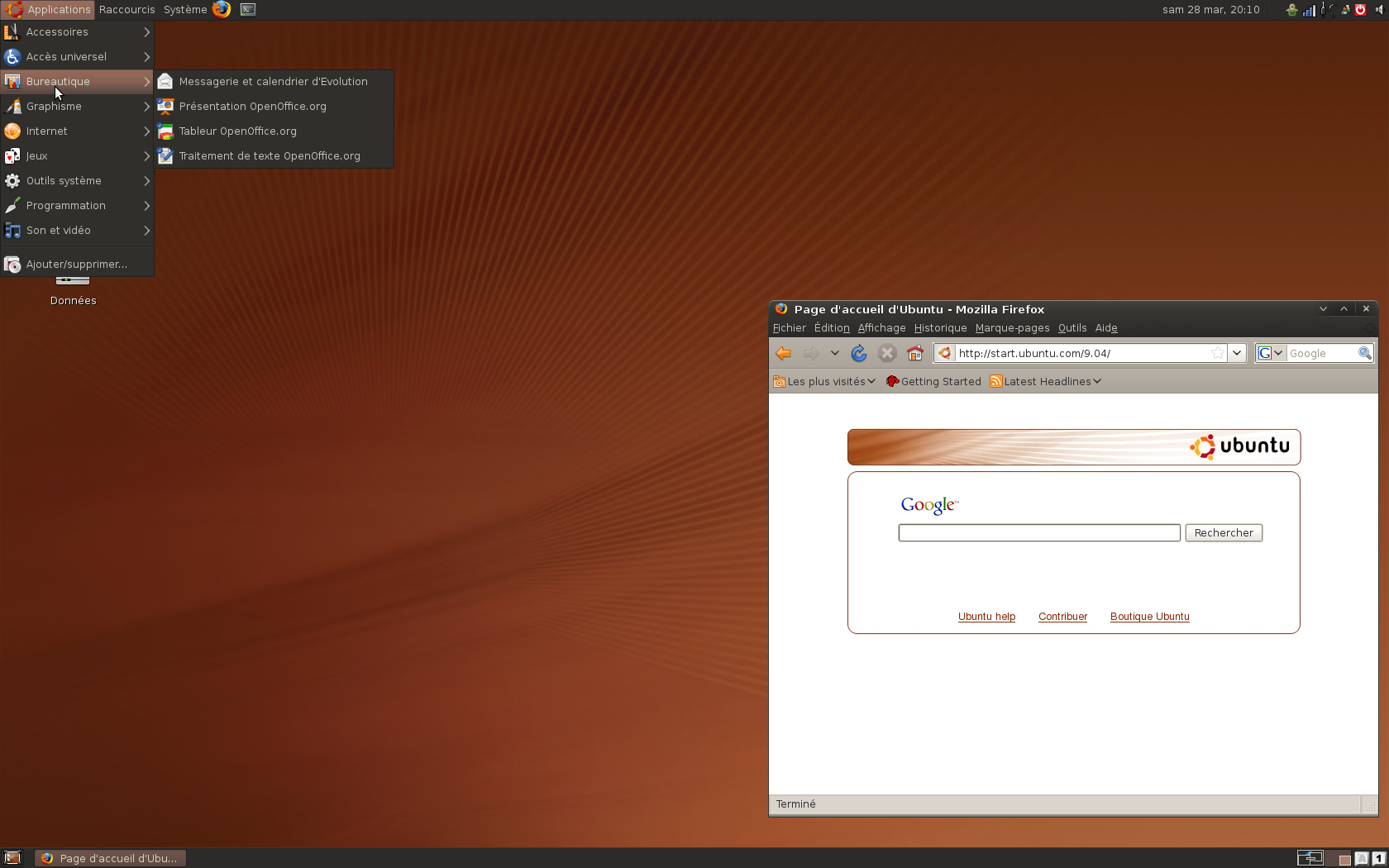The image size is (1389, 868).
Task: Click the ubuntu banner logo
Action: tap(1239, 446)
